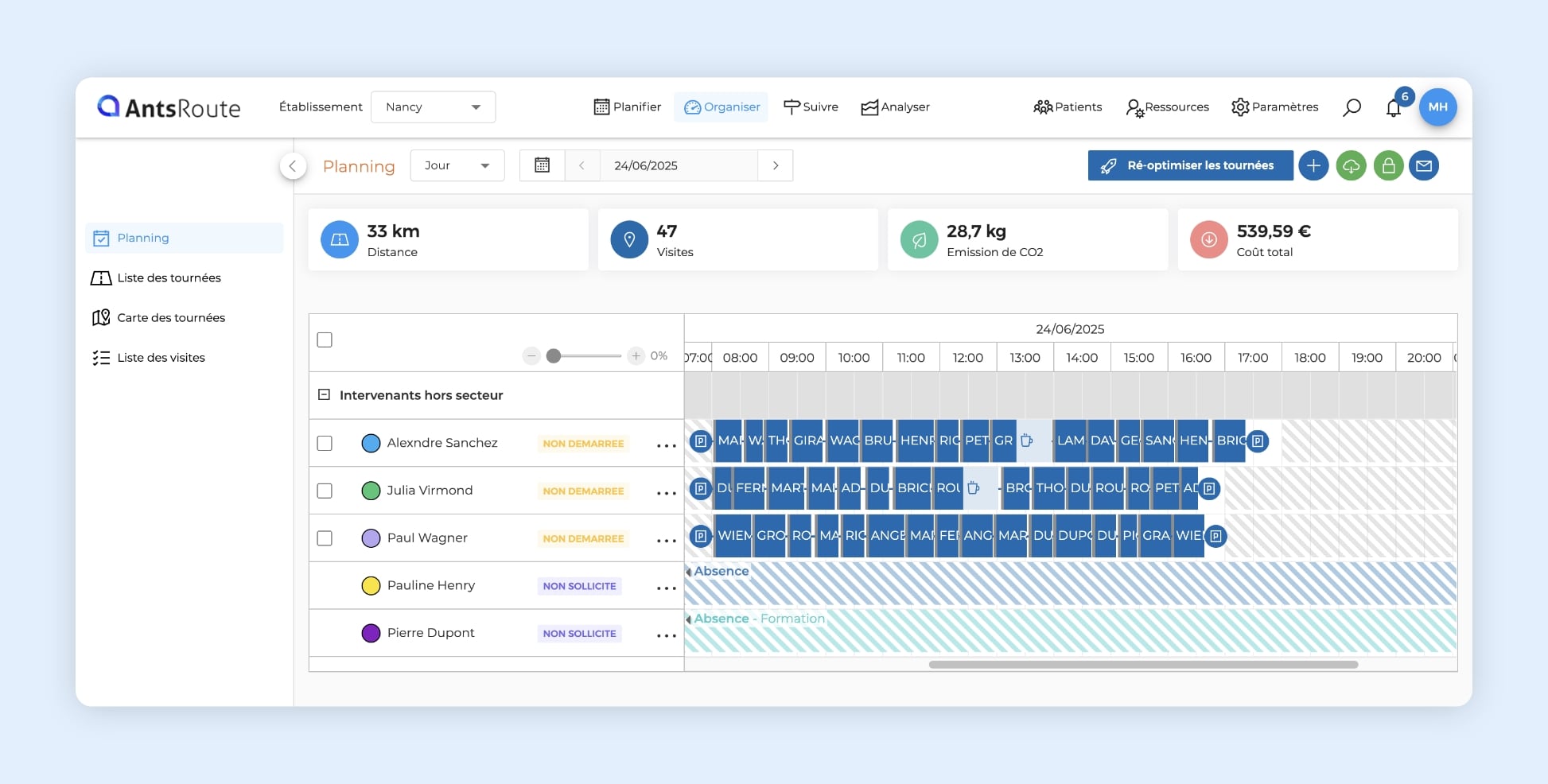Click the blue plus add button

coord(1313,165)
